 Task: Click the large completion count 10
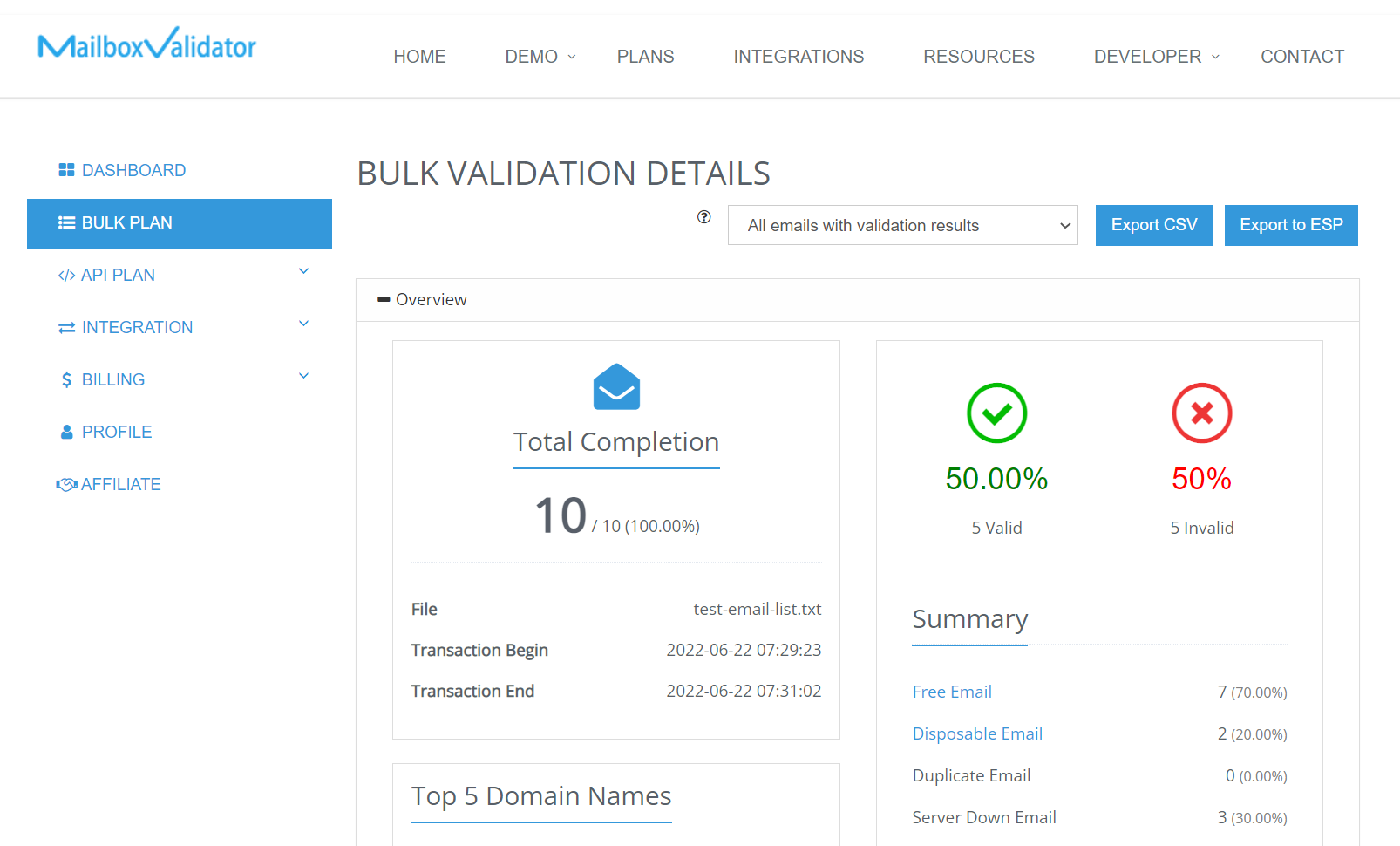point(561,515)
